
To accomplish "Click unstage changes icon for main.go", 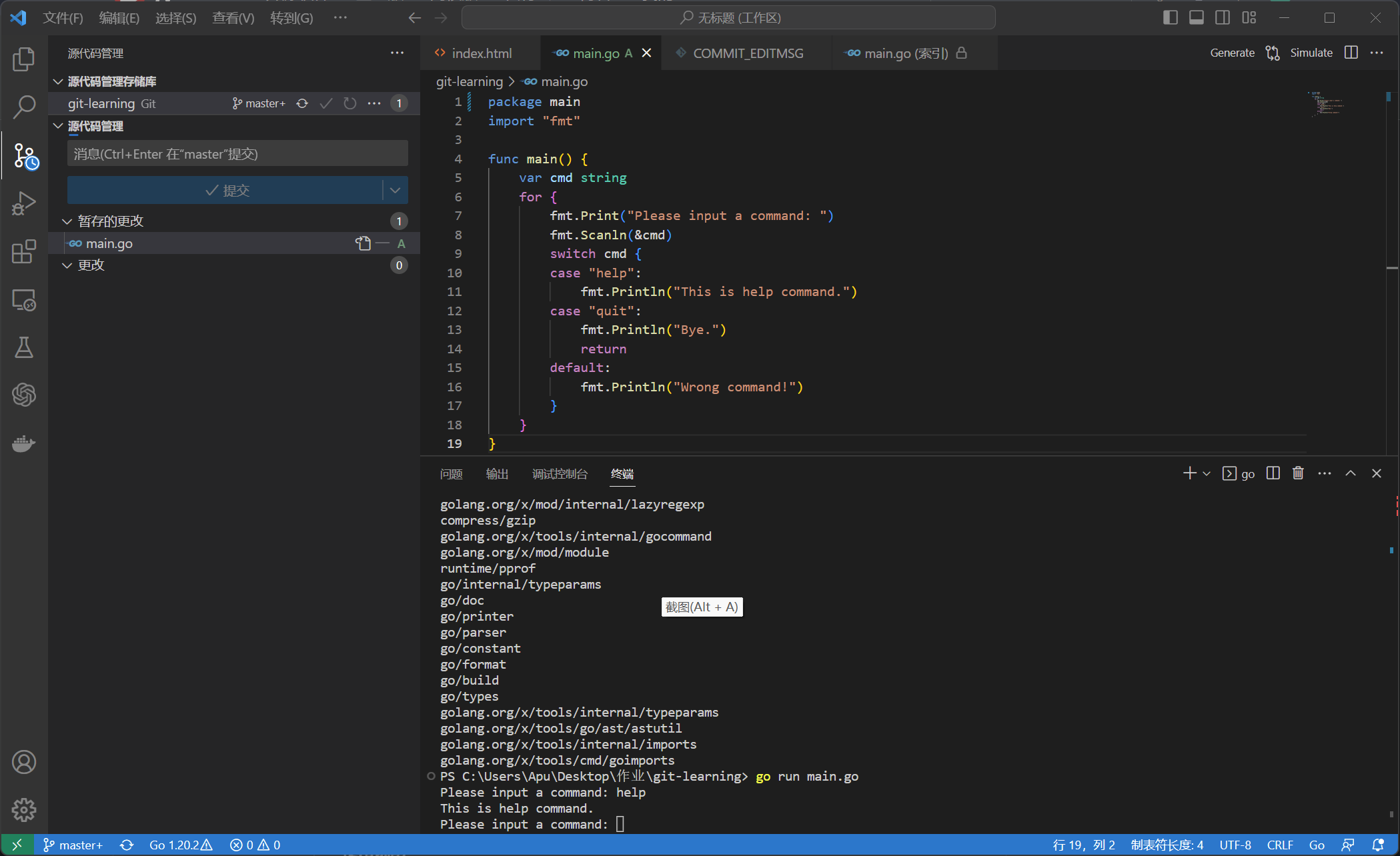I will point(382,243).
